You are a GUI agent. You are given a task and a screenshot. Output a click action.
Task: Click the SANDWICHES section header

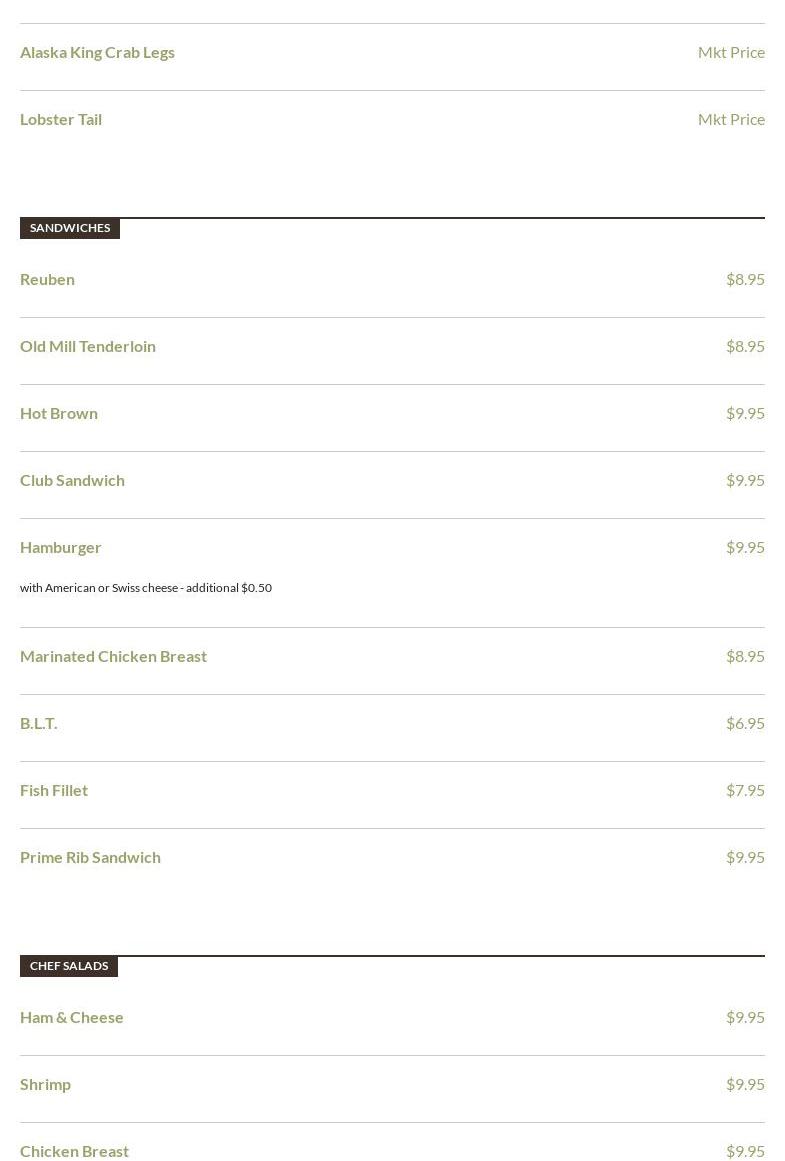point(70,228)
